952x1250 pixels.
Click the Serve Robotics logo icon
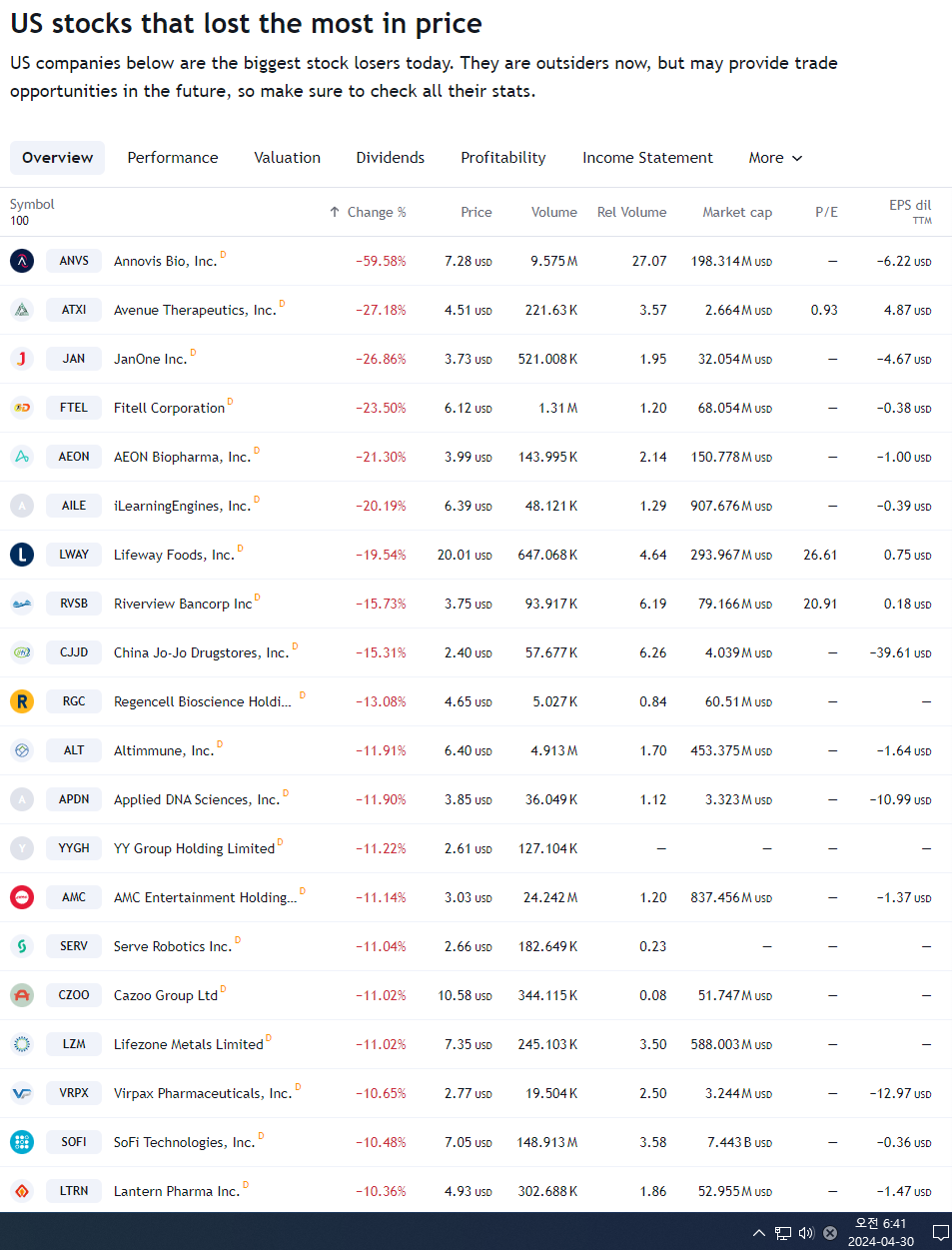click(22, 946)
